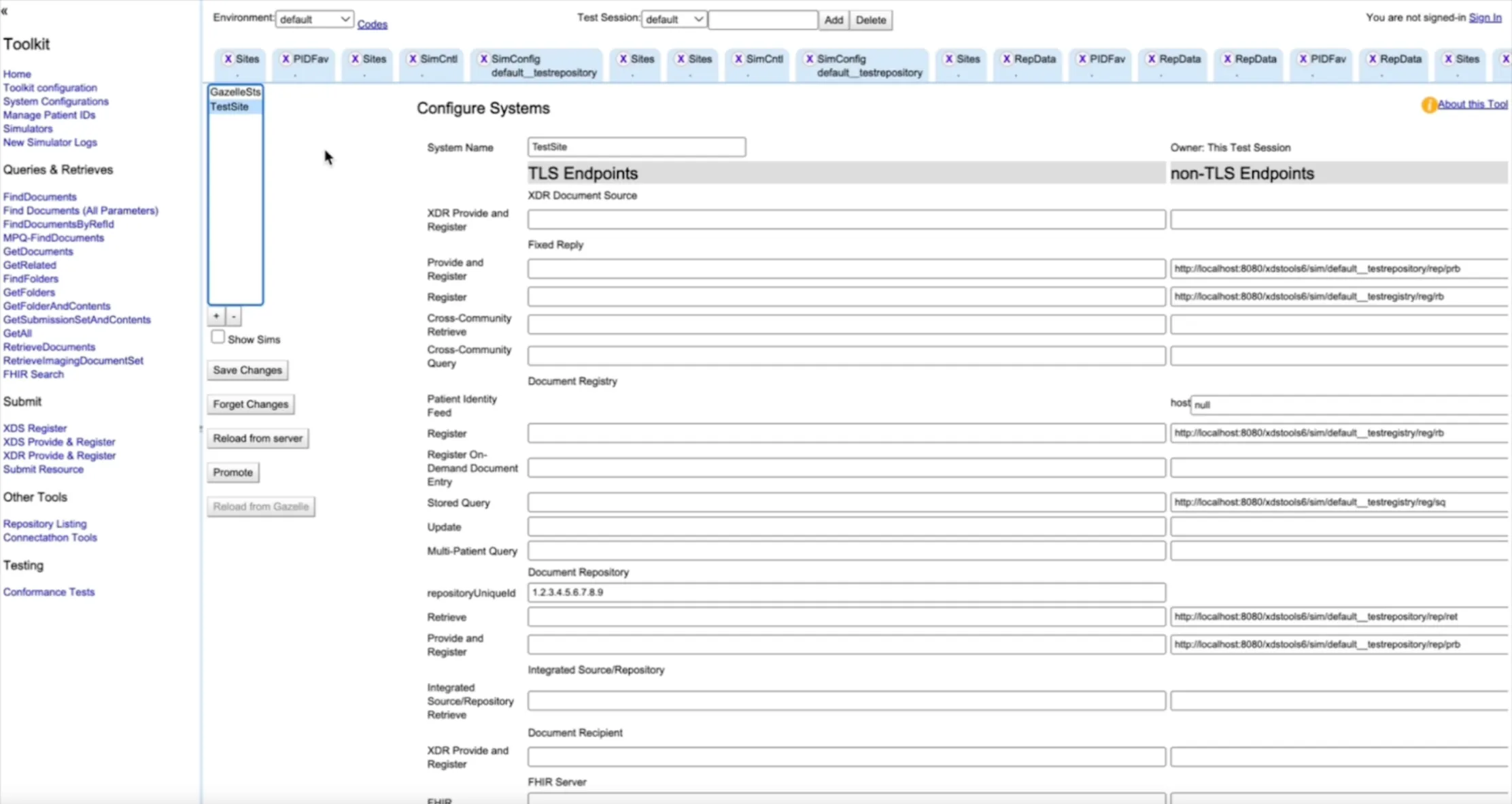Click the Save Changes button
The height and width of the screenshot is (804, 1512).
[x=247, y=370]
